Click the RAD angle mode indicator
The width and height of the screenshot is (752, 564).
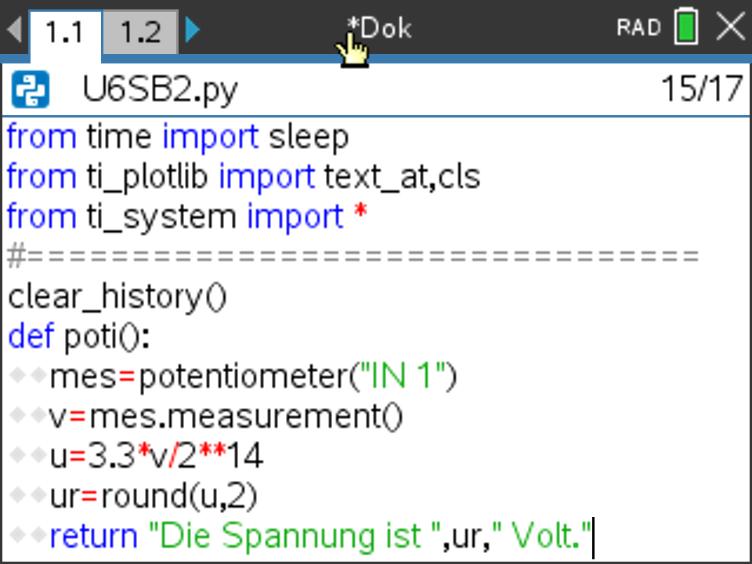[639, 28]
